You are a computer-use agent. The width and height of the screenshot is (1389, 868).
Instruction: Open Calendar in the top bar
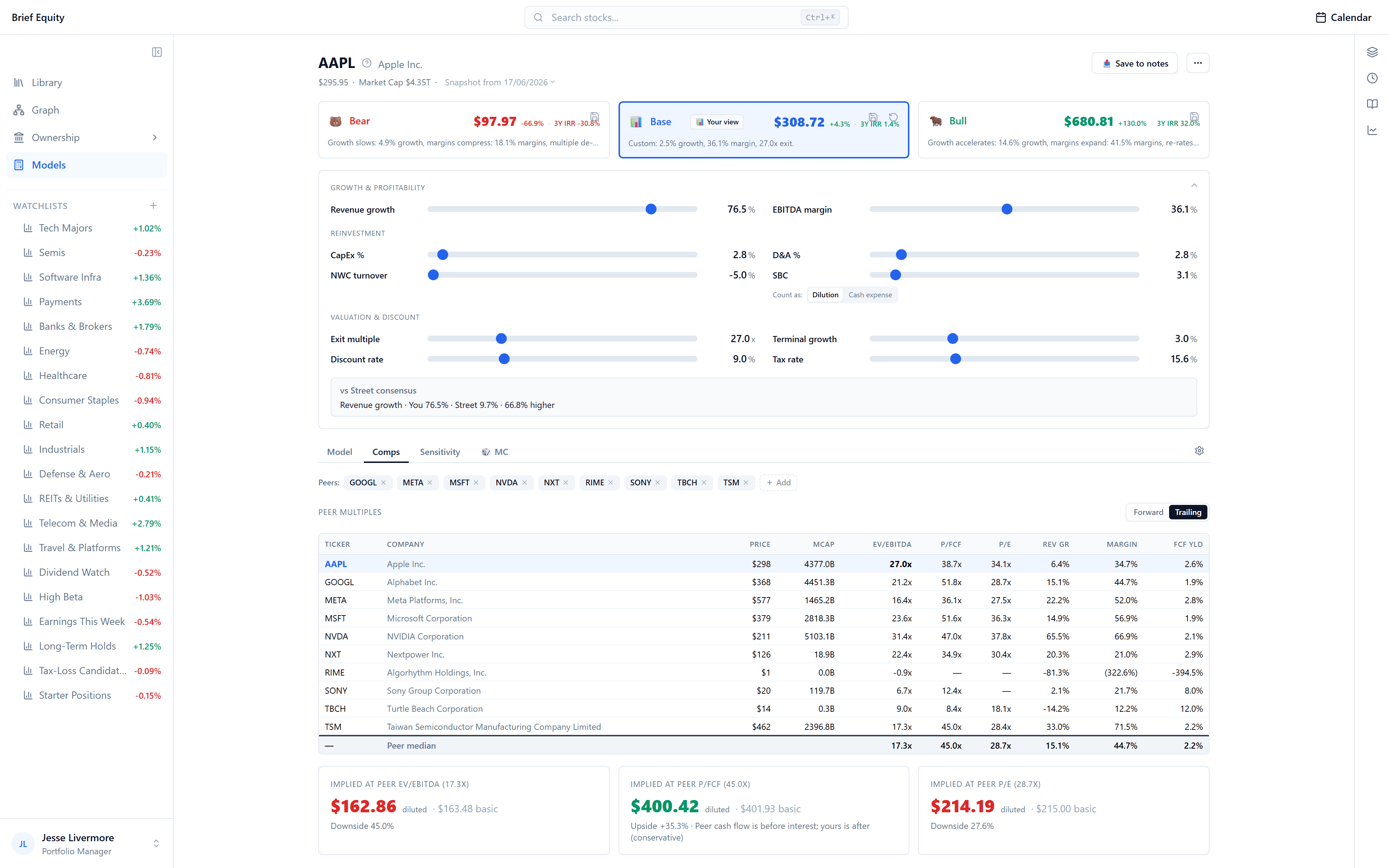coord(1343,17)
